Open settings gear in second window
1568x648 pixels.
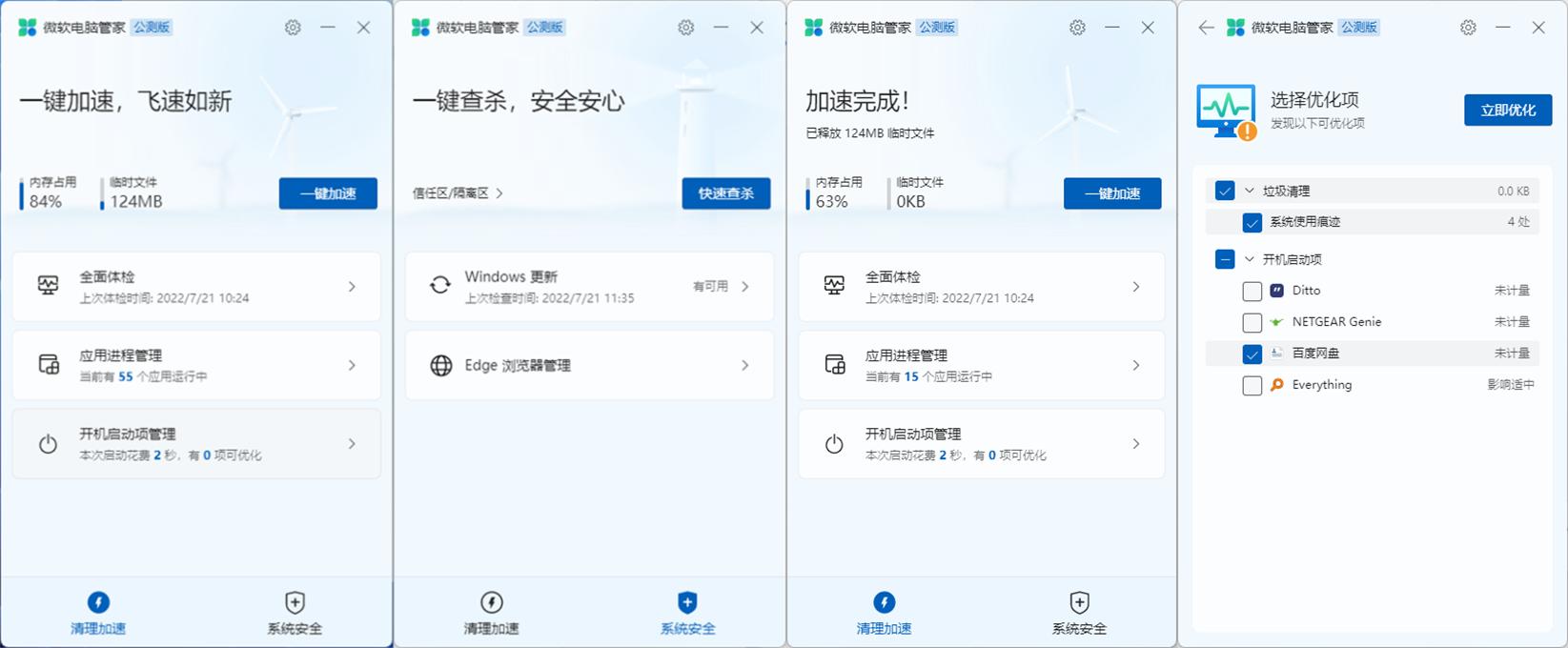click(x=686, y=28)
